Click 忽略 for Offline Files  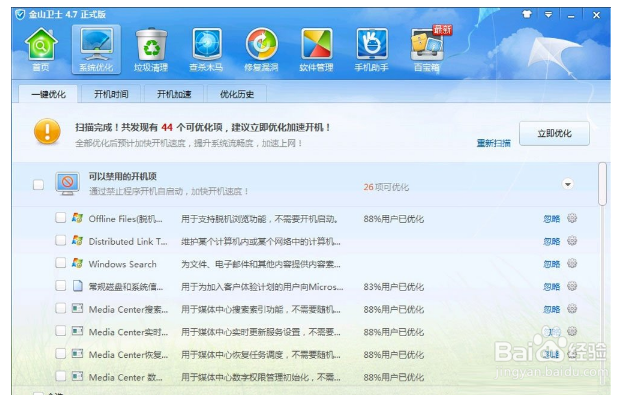pyautogui.click(x=552, y=218)
